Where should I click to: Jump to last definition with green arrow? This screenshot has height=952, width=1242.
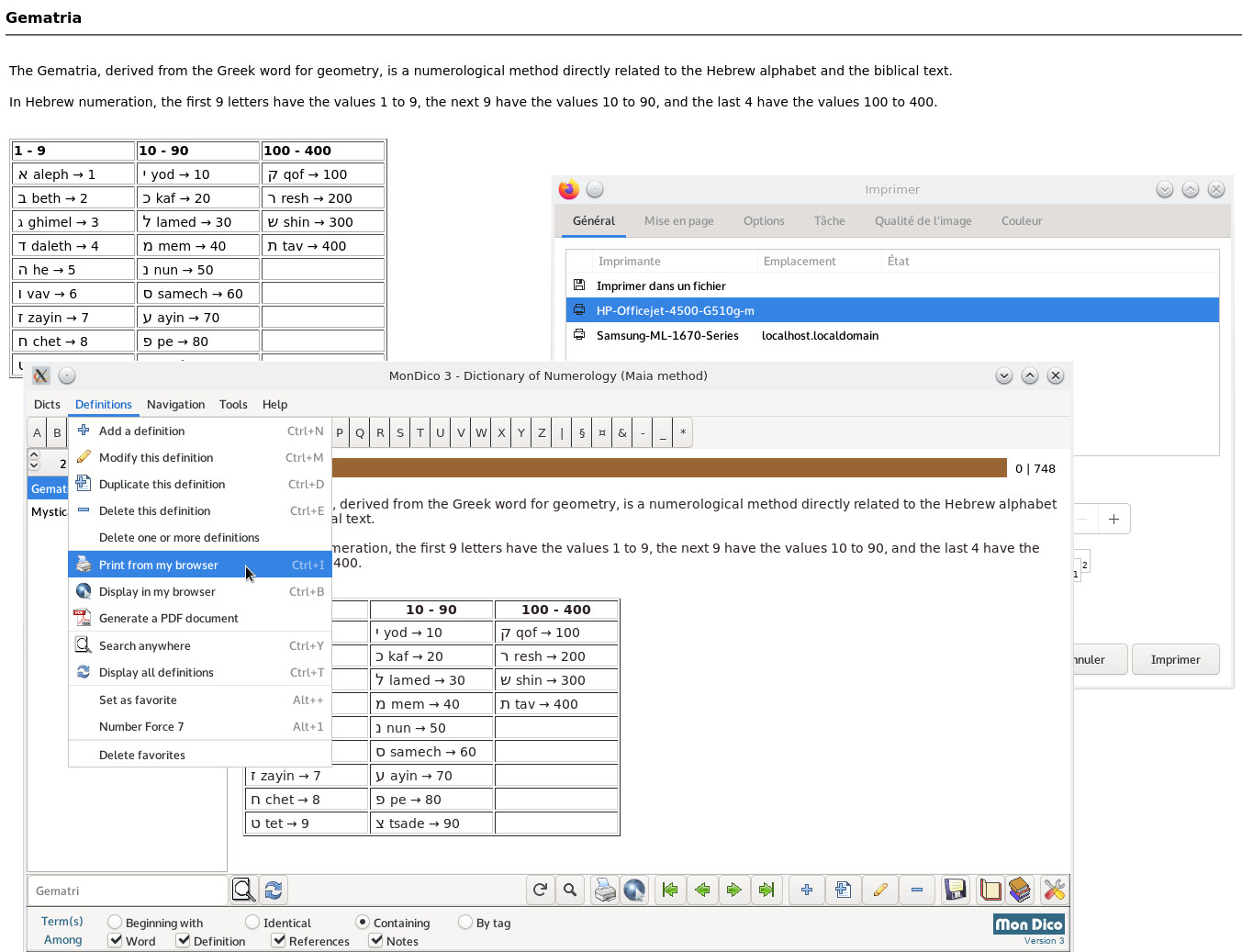click(766, 890)
